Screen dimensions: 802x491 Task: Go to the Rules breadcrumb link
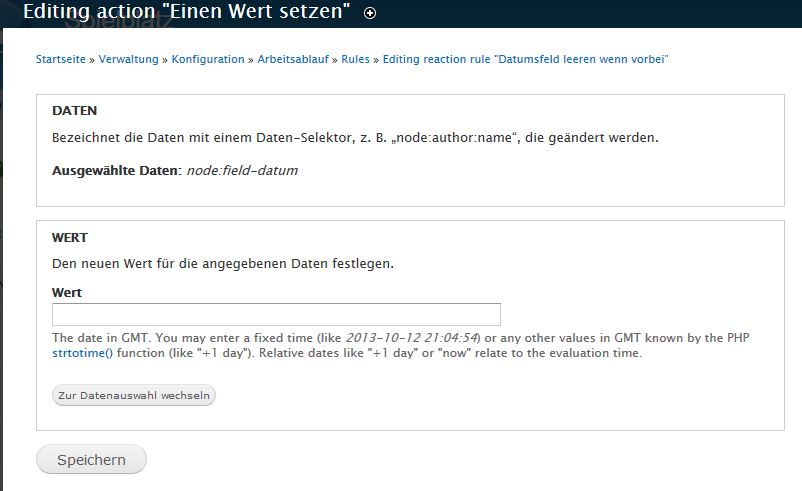[355, 59]
